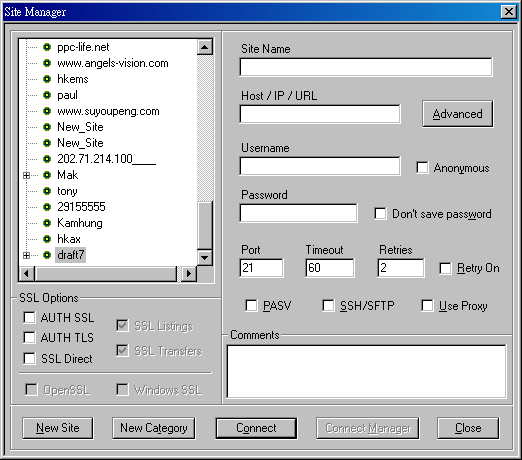This screenshot has height=460, width=522.
Task: Expand the draft7 tree node
Action: point(26,255)
